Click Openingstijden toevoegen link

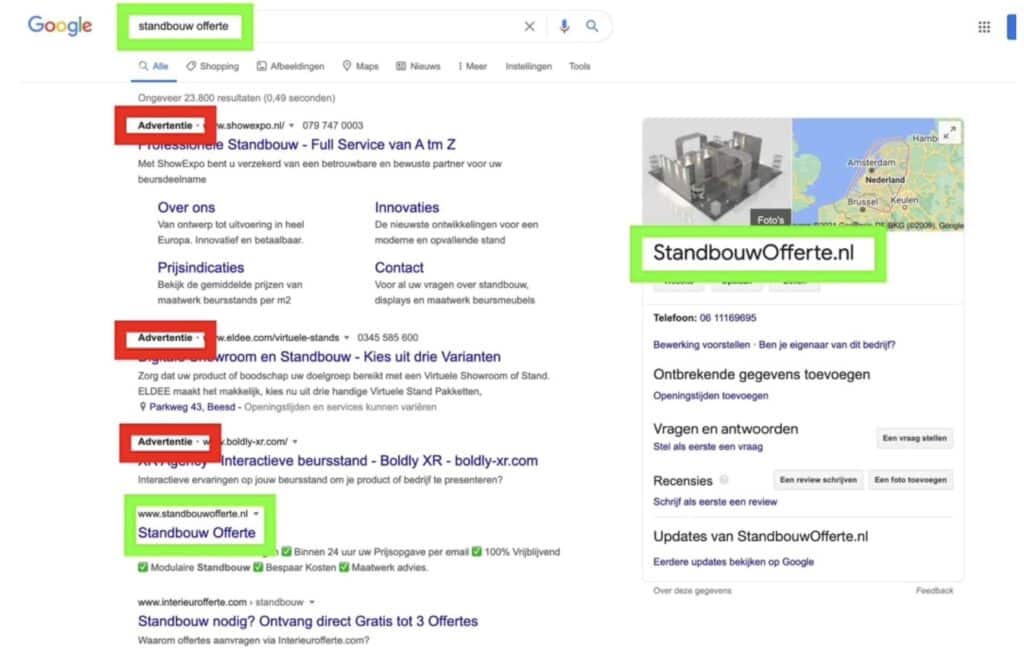711,396
